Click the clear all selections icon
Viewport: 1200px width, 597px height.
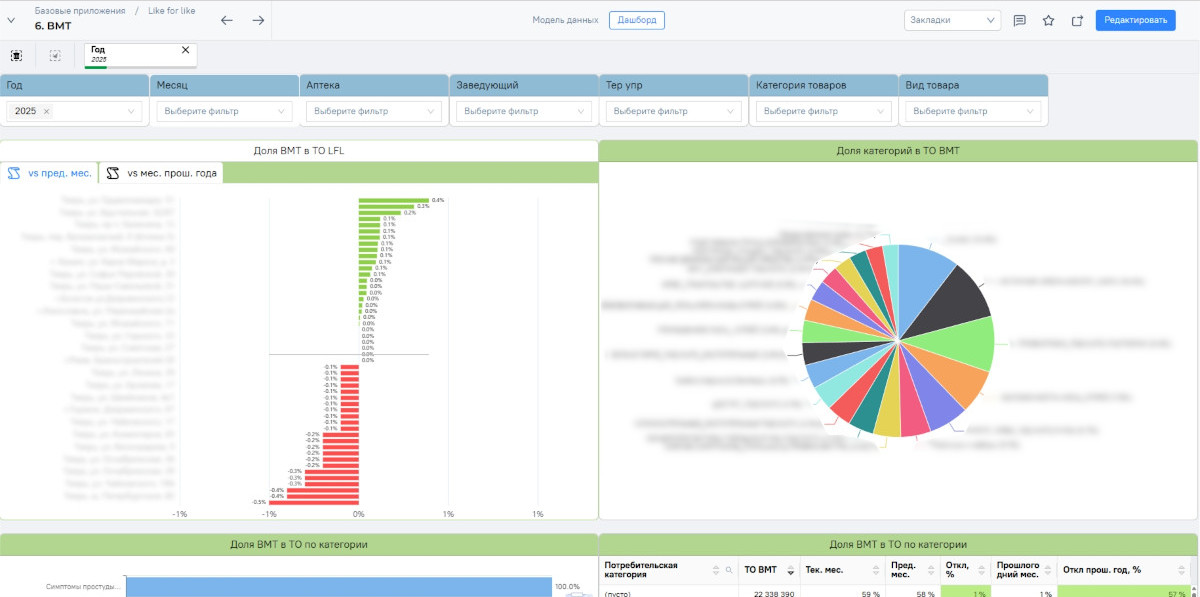point(55,56)
